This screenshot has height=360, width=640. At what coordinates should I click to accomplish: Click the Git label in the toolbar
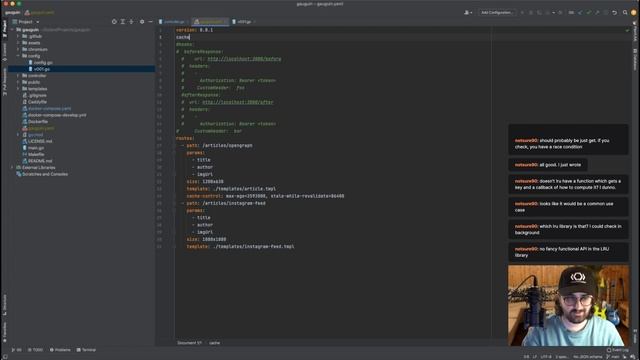(x=571, y=13)
